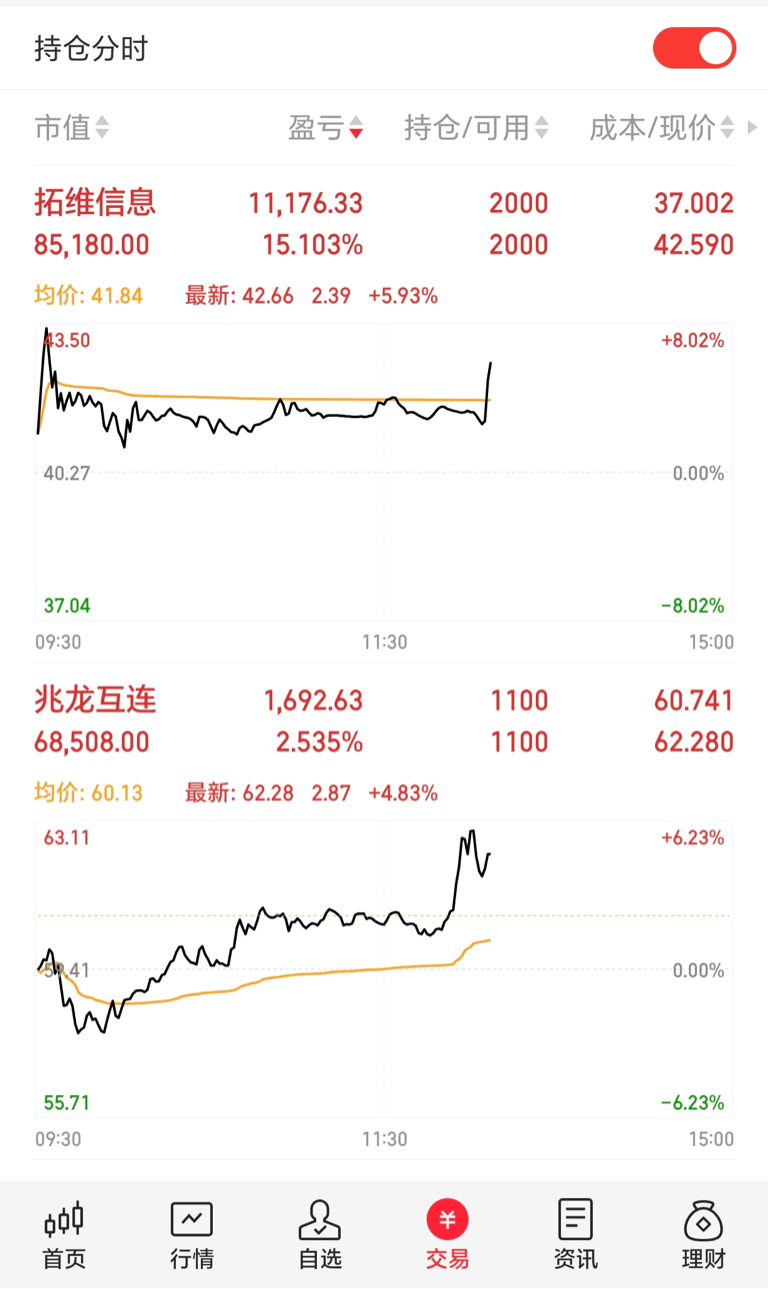Viewport: 768px width, 1289px height.
Task: Sort by 盈亏 column arrows
Action: point(356,128)
